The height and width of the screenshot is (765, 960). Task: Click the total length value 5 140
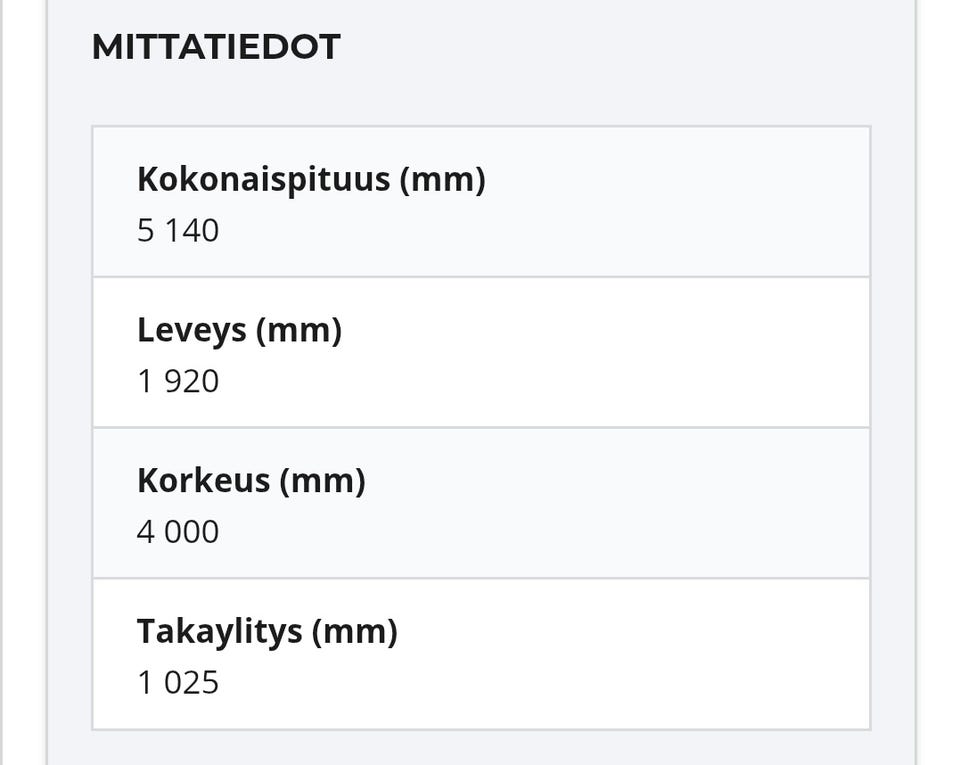click(178, 231)
